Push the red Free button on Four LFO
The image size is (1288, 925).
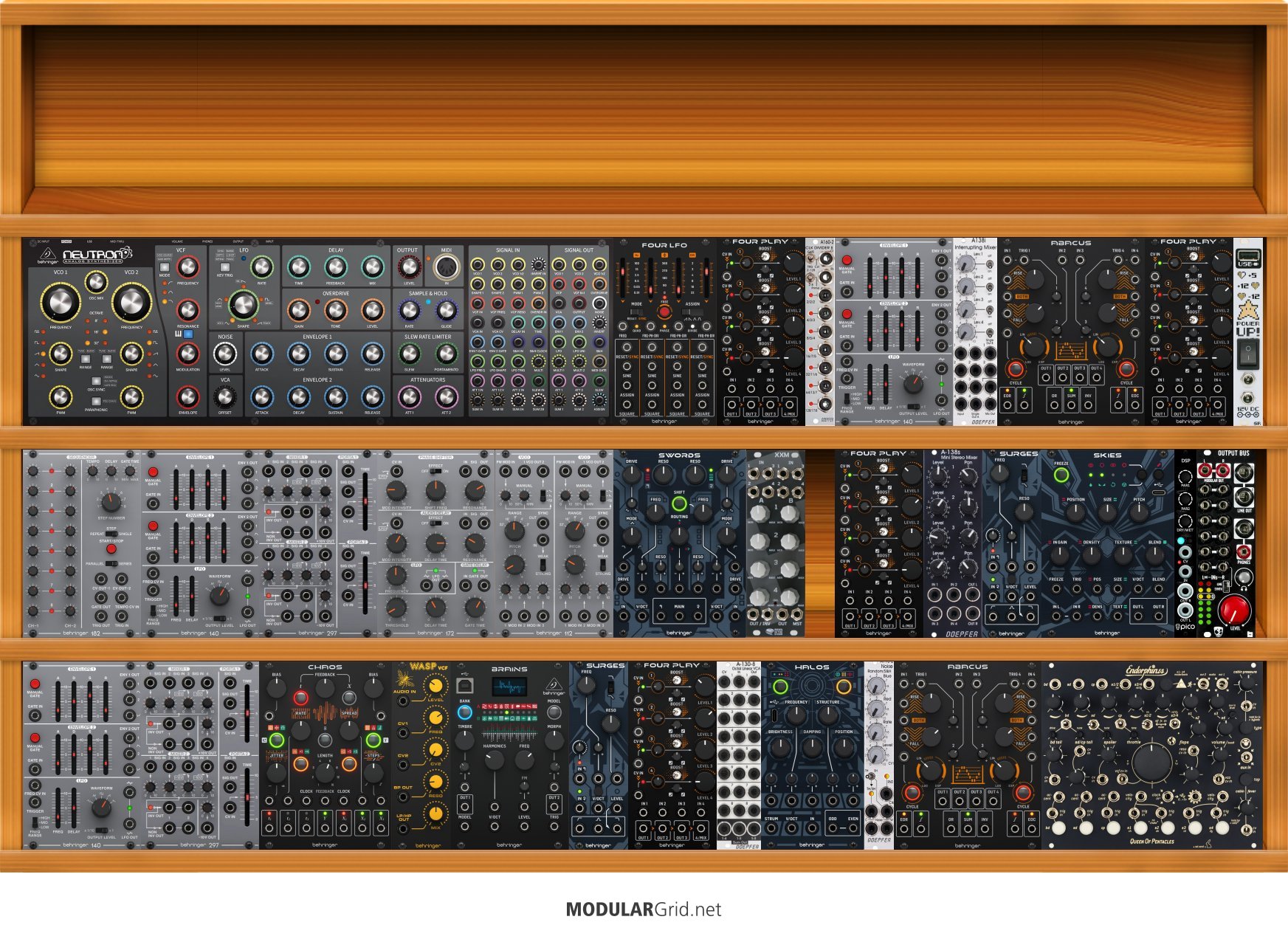(x=664, y=312)
